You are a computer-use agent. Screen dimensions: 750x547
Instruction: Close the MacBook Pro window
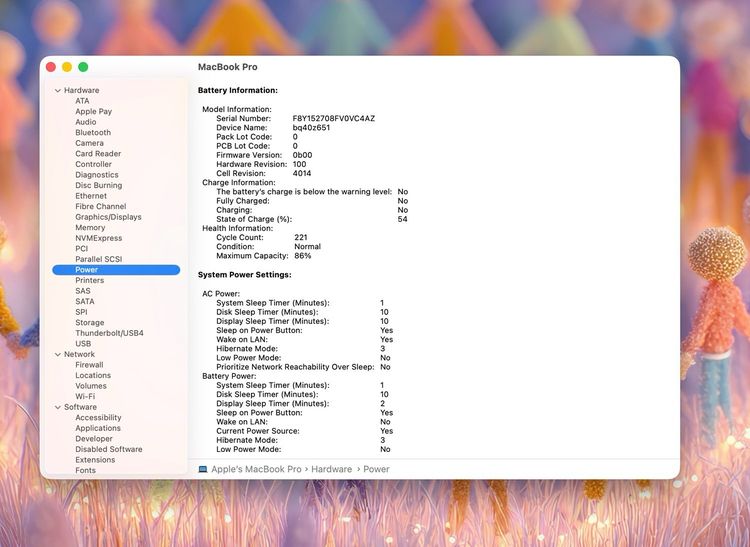point(51,67)
